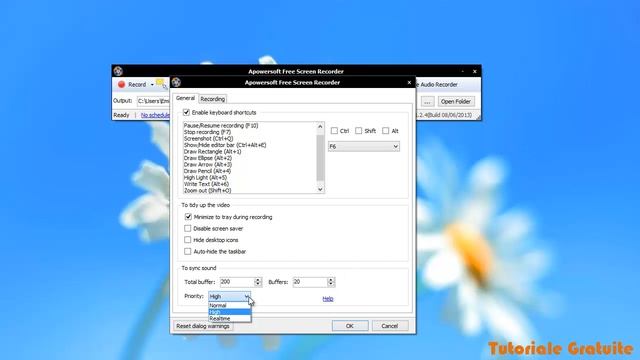Close the main Screen Recorder window

point(475,71)
